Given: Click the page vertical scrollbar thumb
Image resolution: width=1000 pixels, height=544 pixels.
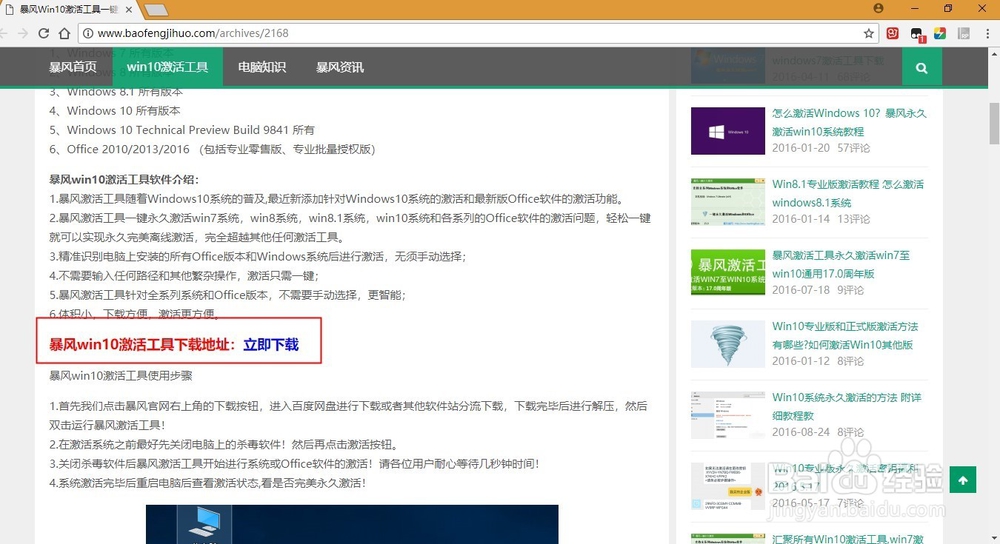Looking at the screenshot, I should point(994,123).
